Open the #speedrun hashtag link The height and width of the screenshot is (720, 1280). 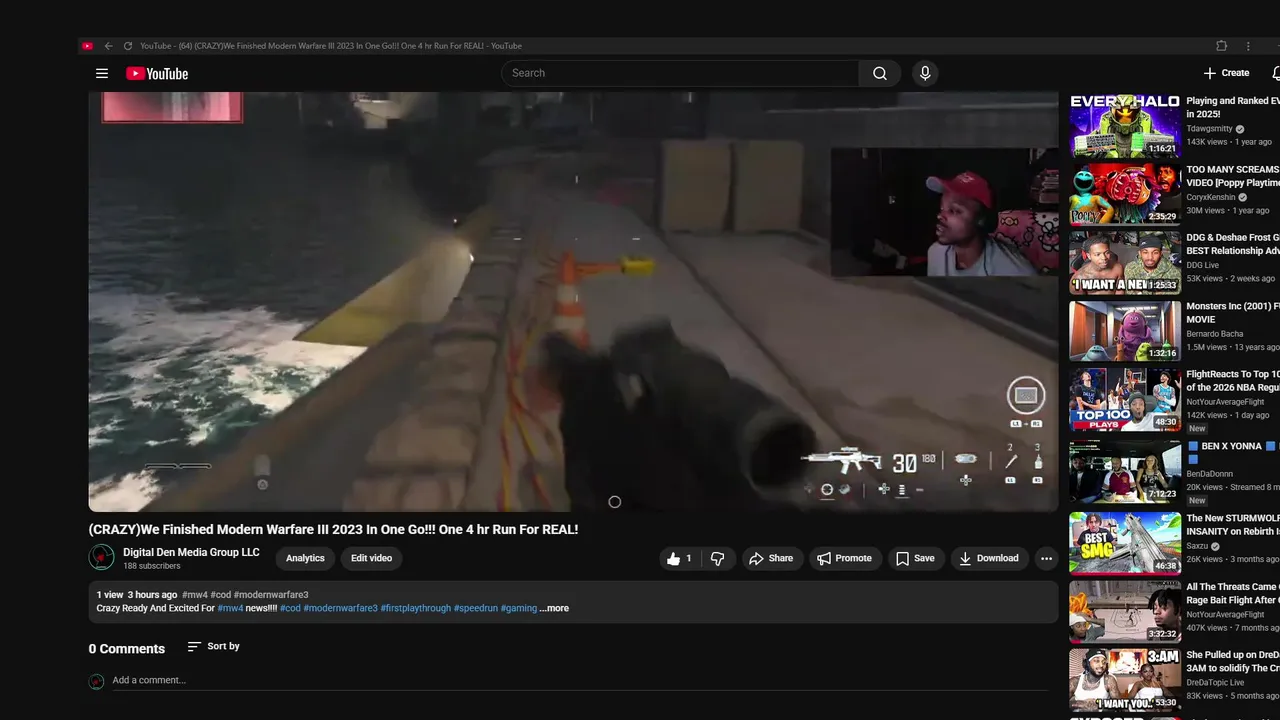pyautogui.click(x=475, y=608)
